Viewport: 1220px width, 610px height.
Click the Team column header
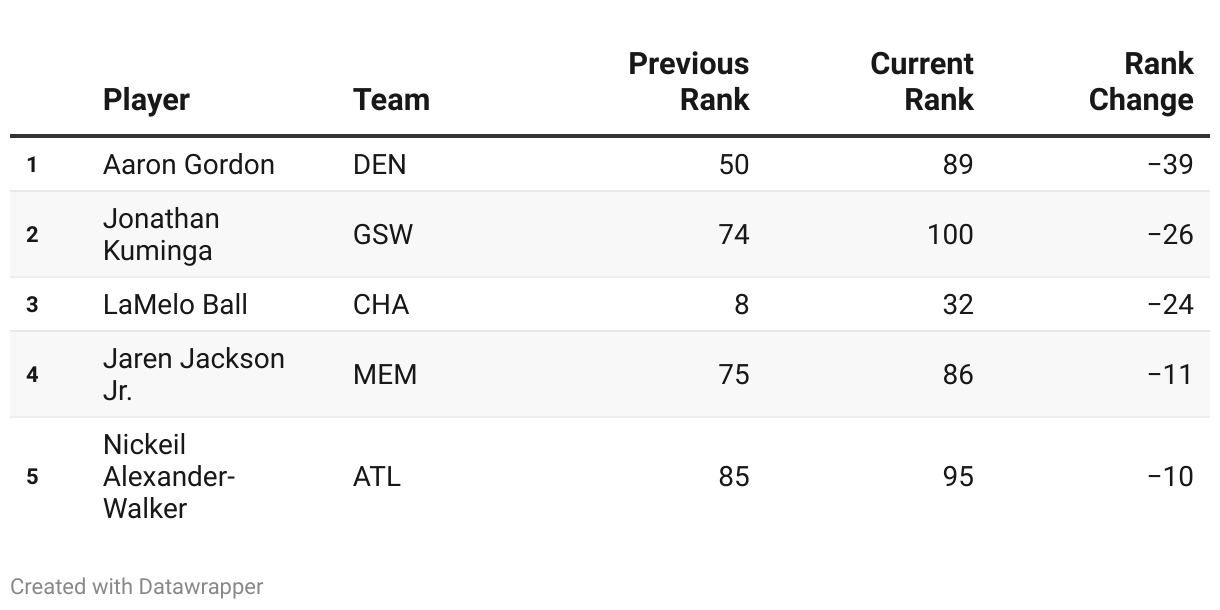click(391, 100)
